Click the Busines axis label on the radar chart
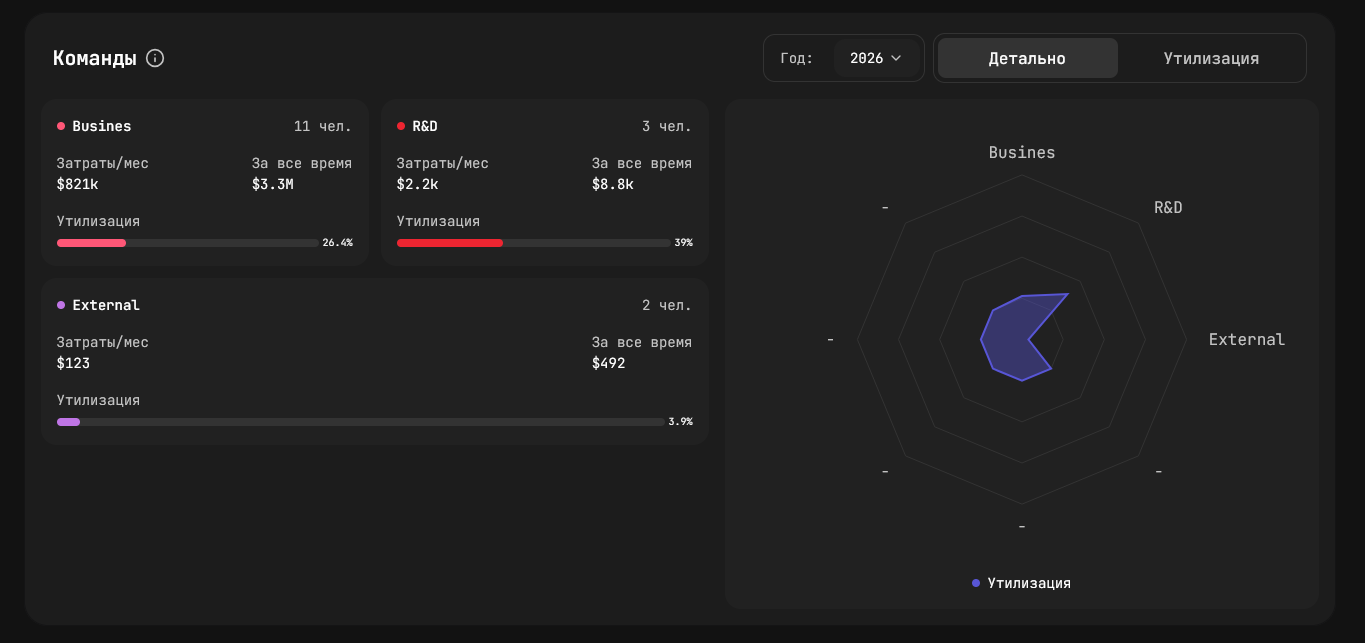Screen dimensions: 1365x643 click(x=1021, y=152)
